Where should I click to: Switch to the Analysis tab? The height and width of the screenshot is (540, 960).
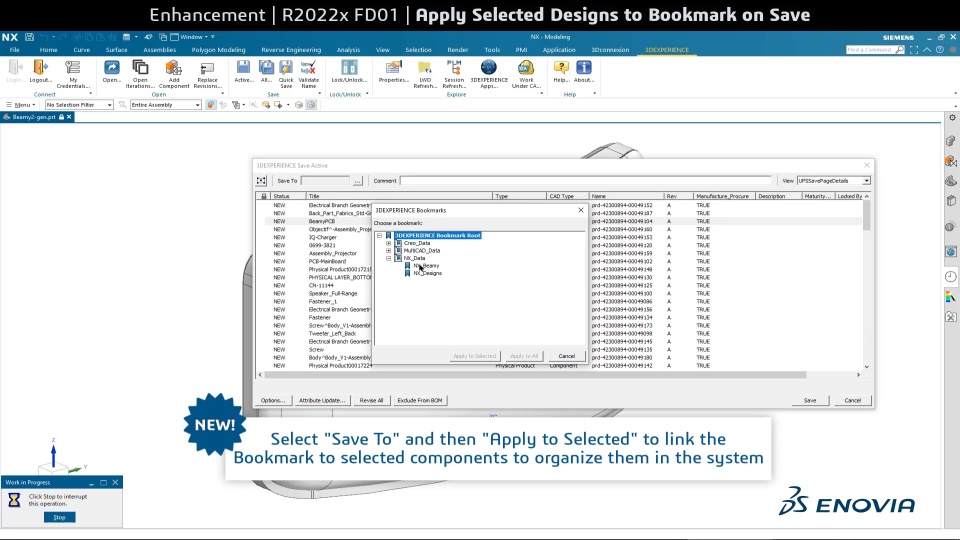click(x=348, y=50)
